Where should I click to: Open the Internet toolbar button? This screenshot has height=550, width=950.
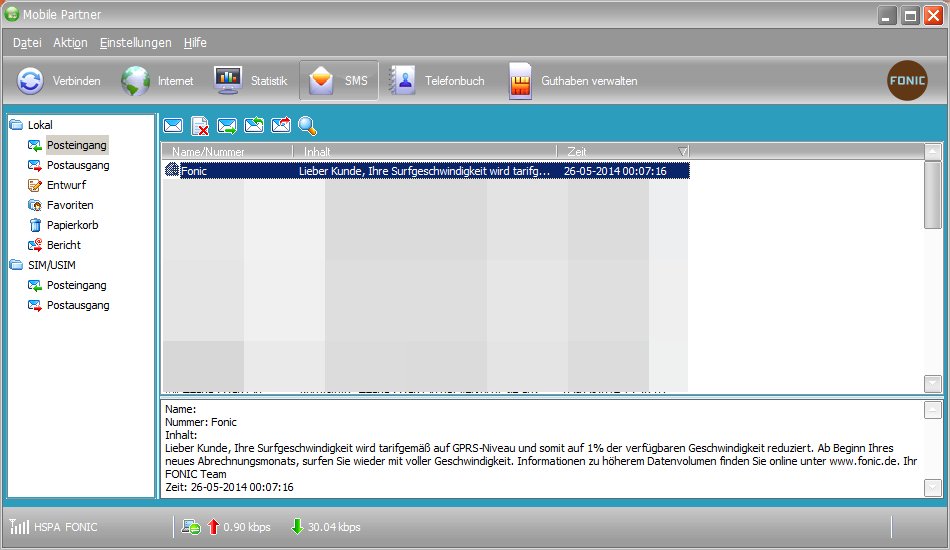158,81
